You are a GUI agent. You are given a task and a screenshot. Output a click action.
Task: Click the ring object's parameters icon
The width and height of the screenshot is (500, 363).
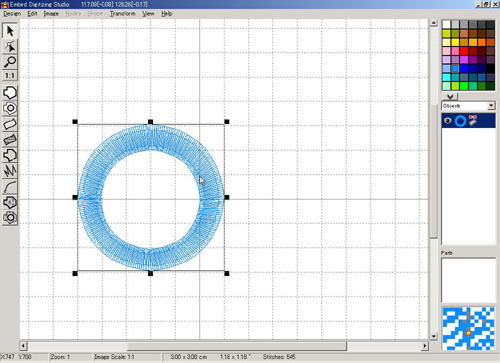pyautogui.click(x=472, y=120)
